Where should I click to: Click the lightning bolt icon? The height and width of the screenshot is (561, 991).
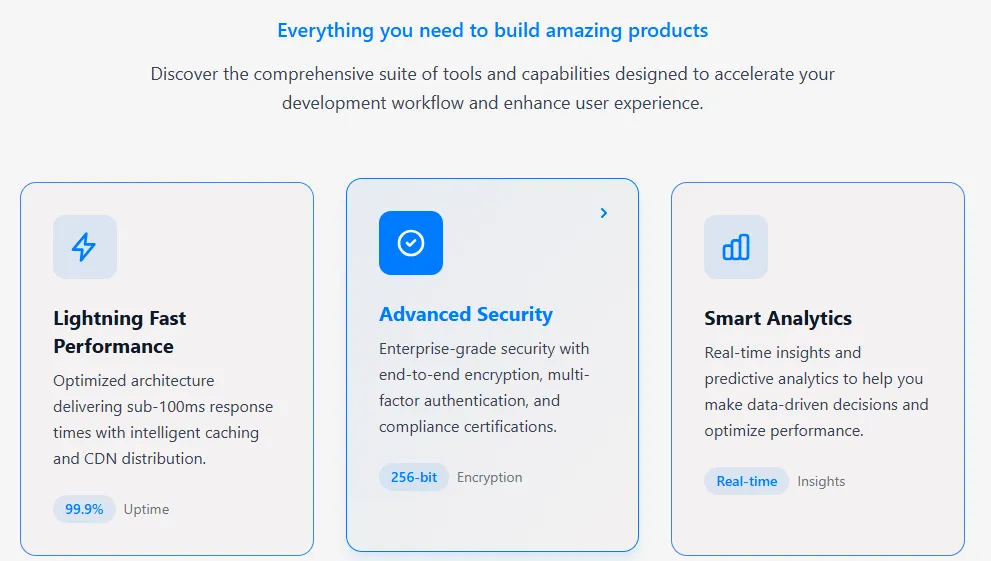(x=85, y=247)
